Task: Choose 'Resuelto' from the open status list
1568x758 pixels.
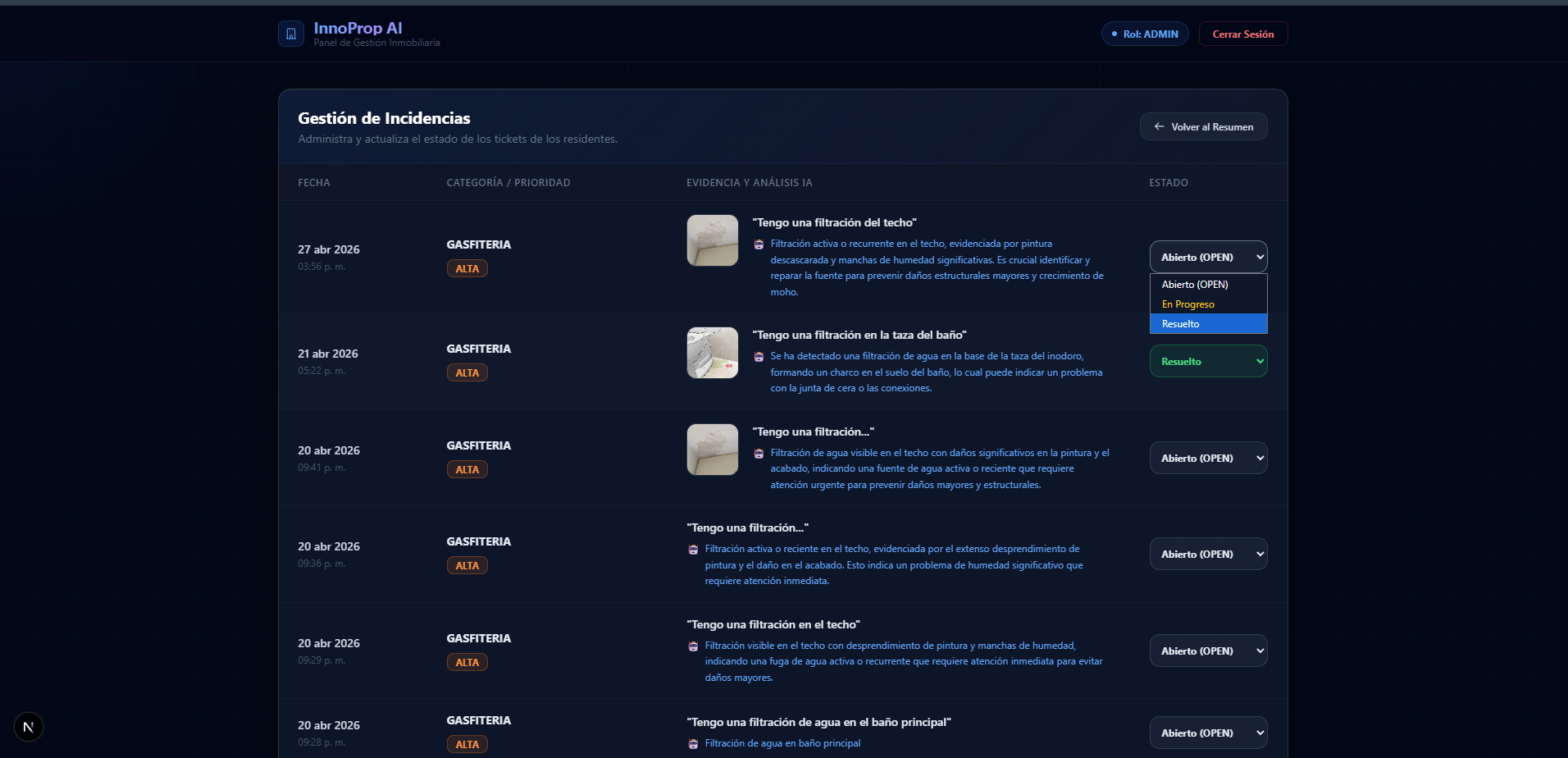Action: 1181,323
